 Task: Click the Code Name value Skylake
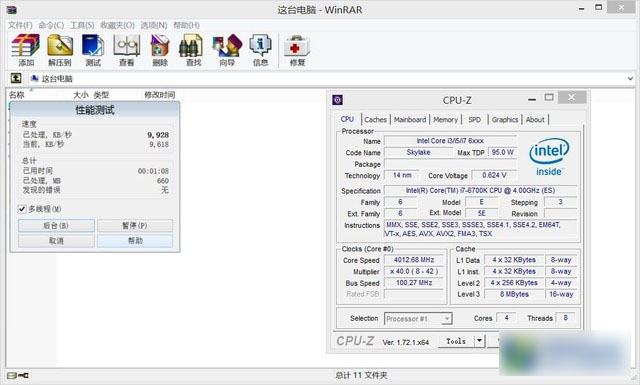tap(418, 152)
